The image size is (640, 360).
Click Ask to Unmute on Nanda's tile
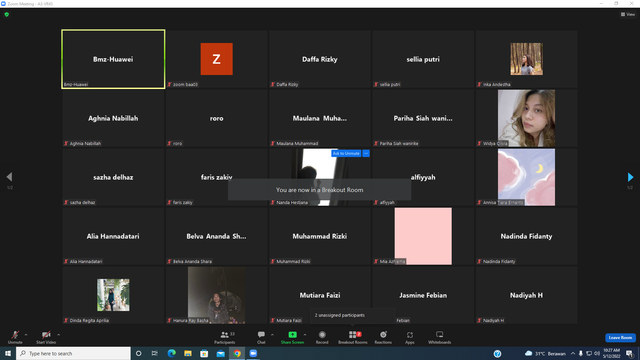[346, 153]
